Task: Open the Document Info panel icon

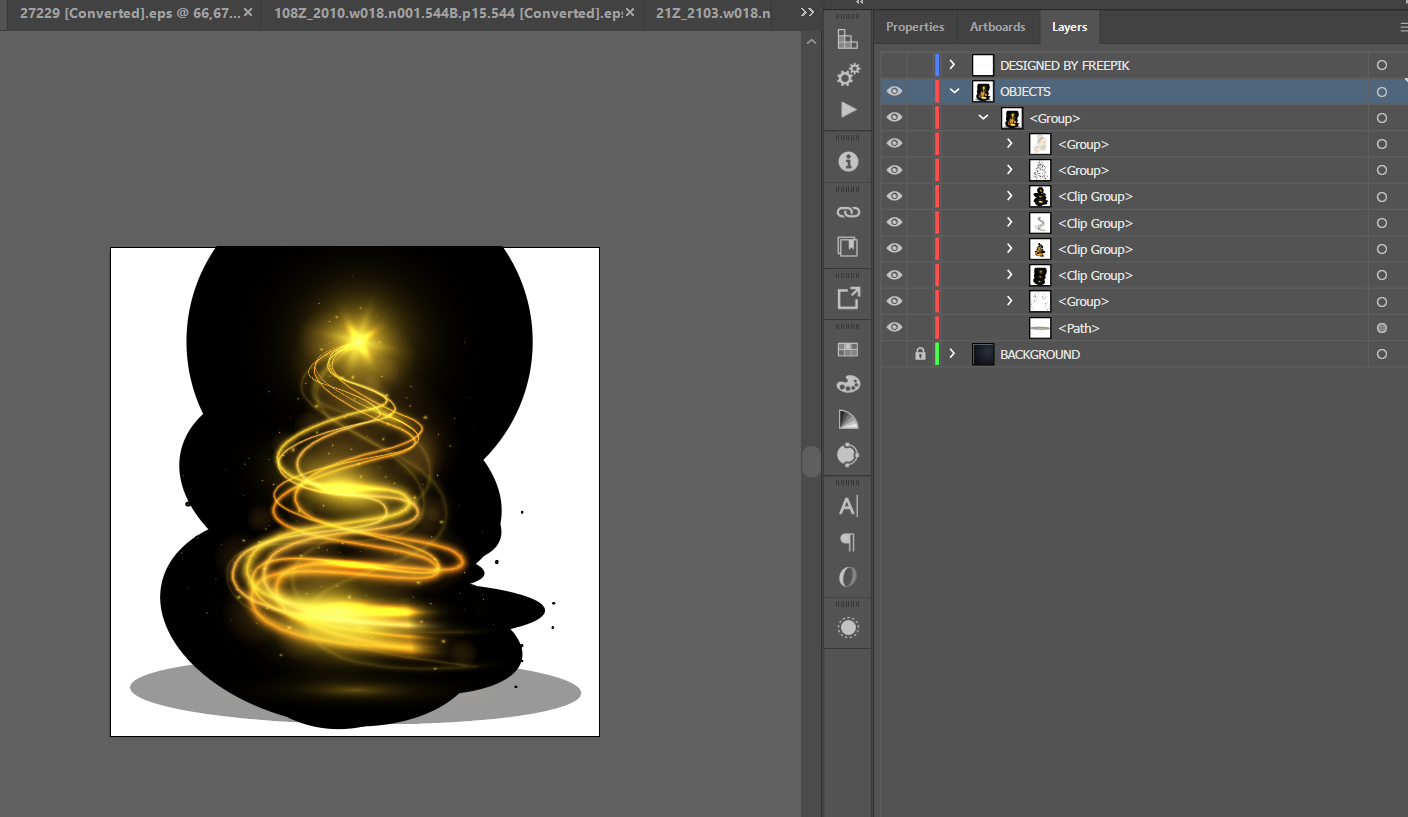Action: 848,161
